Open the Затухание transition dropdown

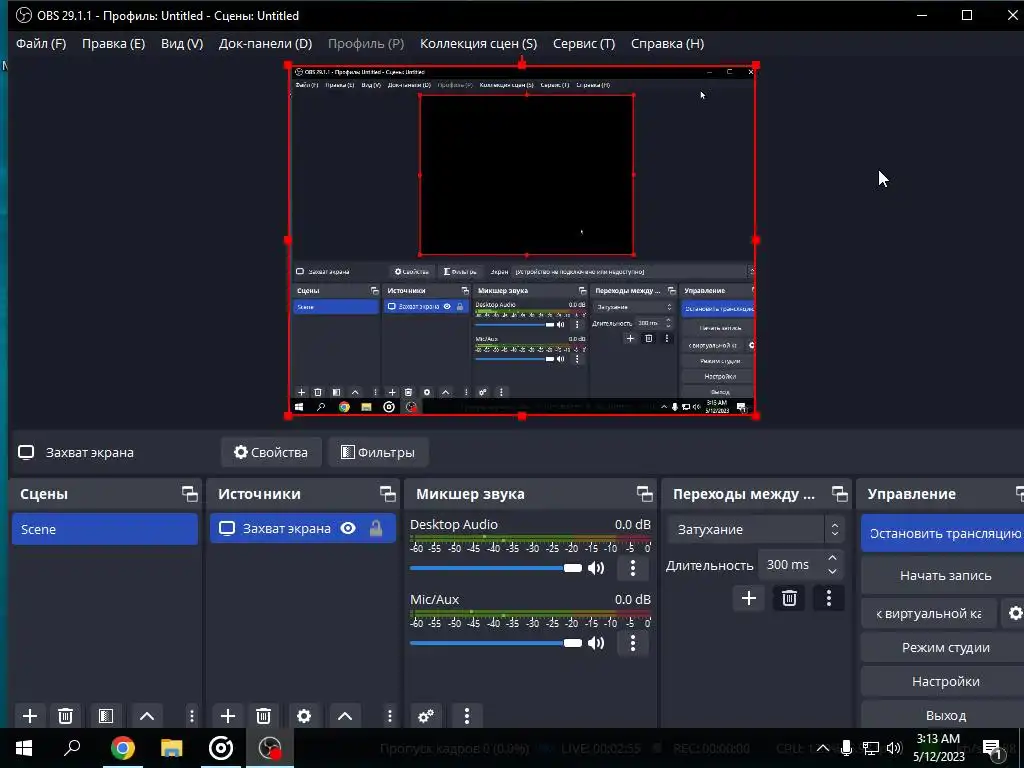click(755, 530)
